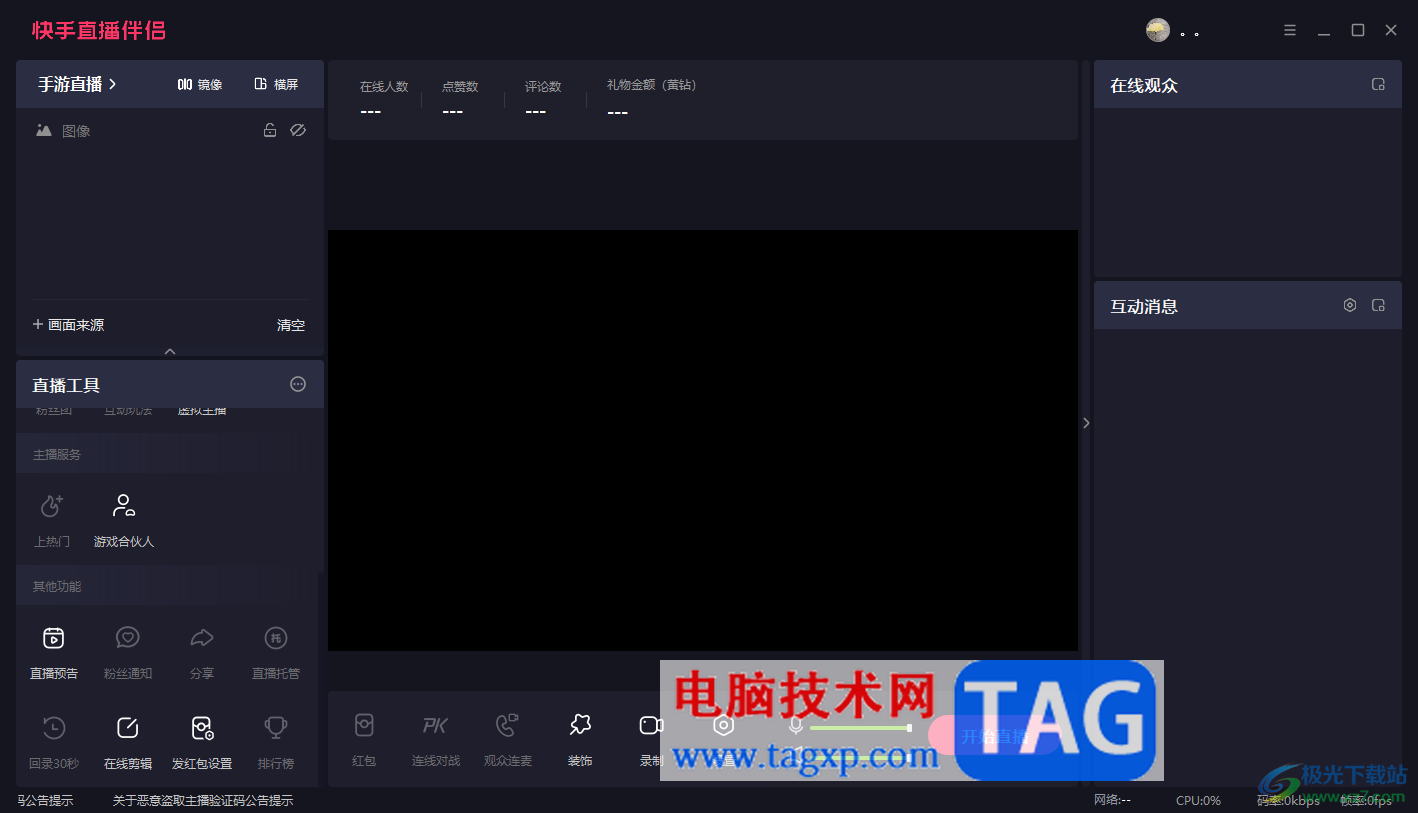Collapse the sources panel with the up chevron

click(170, 351)
